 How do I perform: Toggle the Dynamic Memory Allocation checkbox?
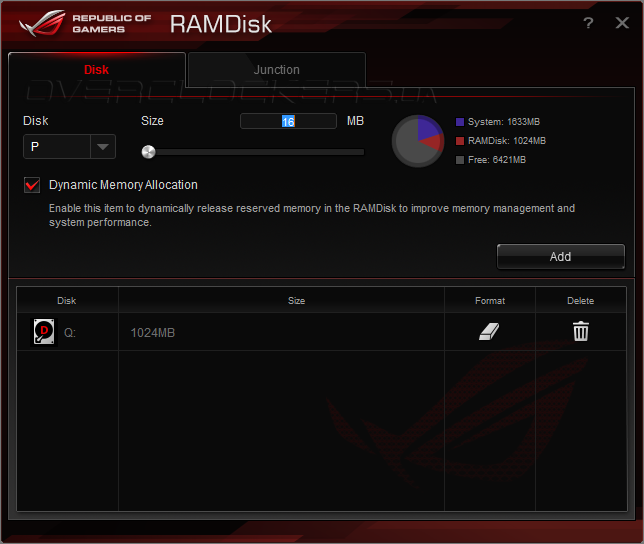click(x=32, y=185)
